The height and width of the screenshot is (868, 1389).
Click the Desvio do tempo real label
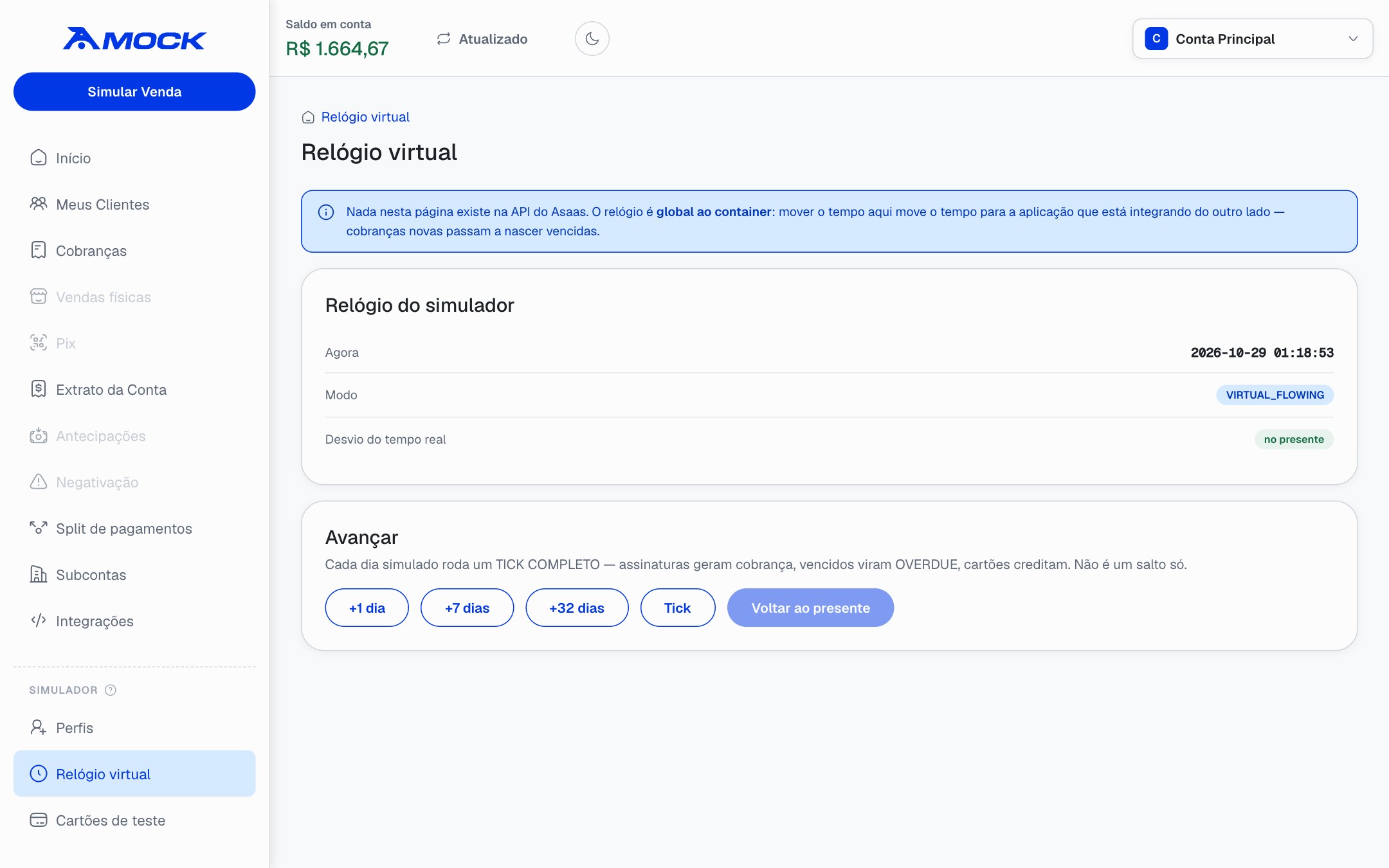pos(385,439)
